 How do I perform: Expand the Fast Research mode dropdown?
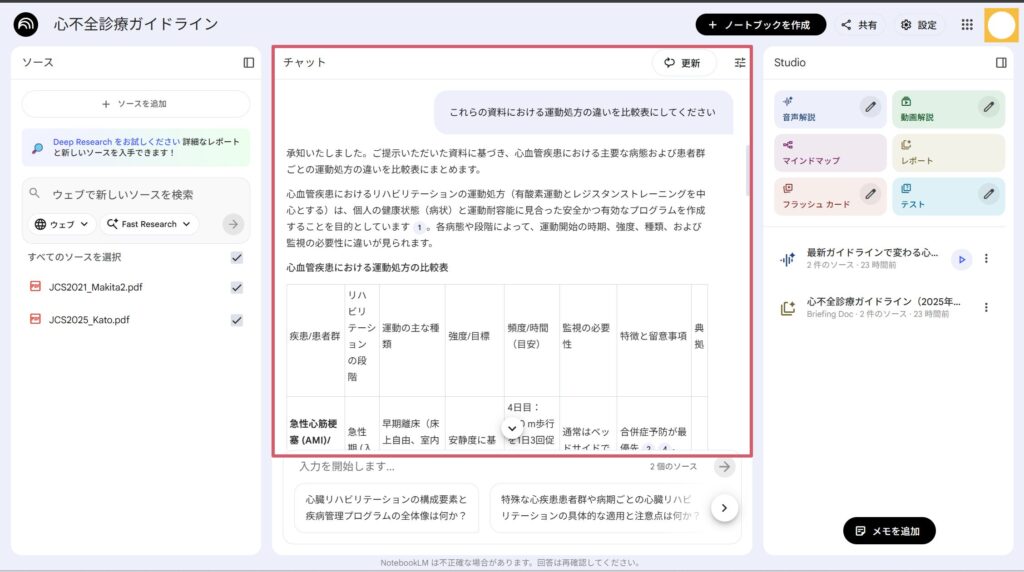149,224
